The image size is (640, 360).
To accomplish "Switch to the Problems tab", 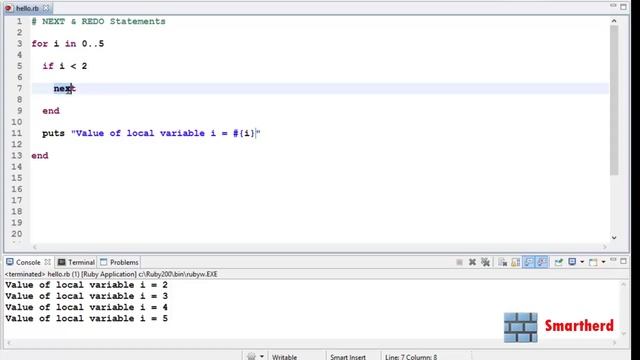I will click(119, 262).
